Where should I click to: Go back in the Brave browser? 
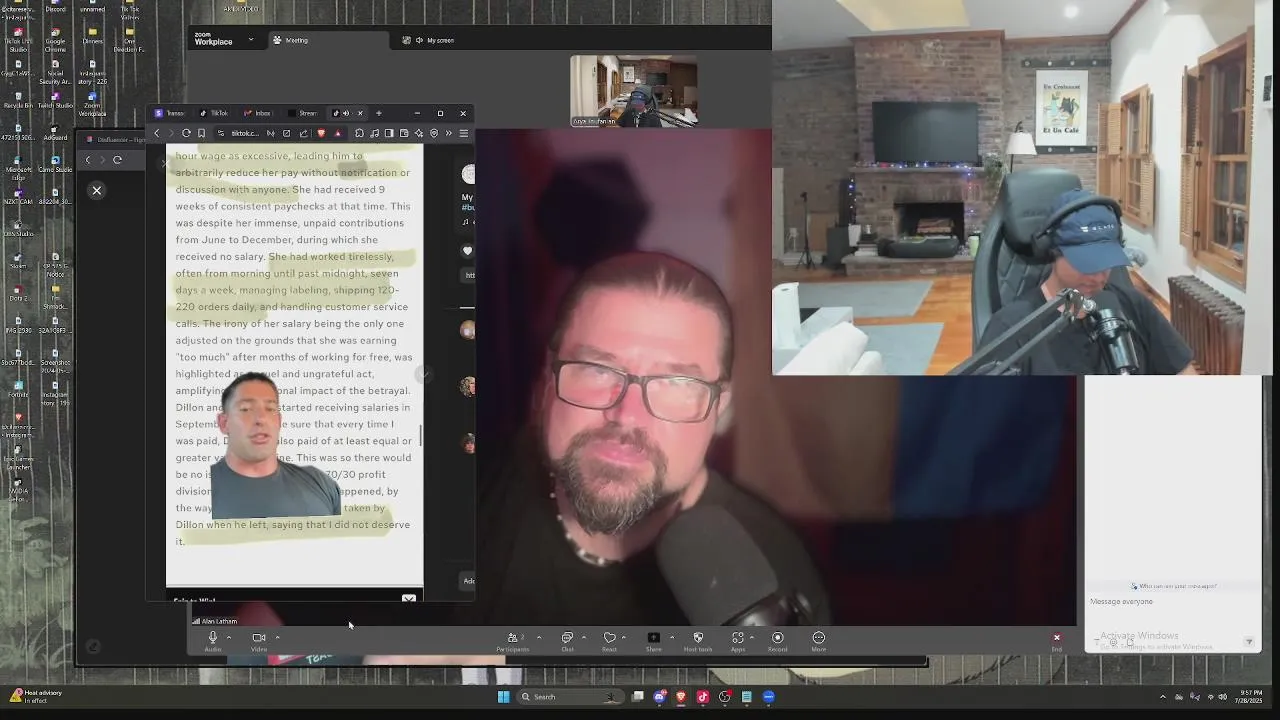click(x=157, y=133)
